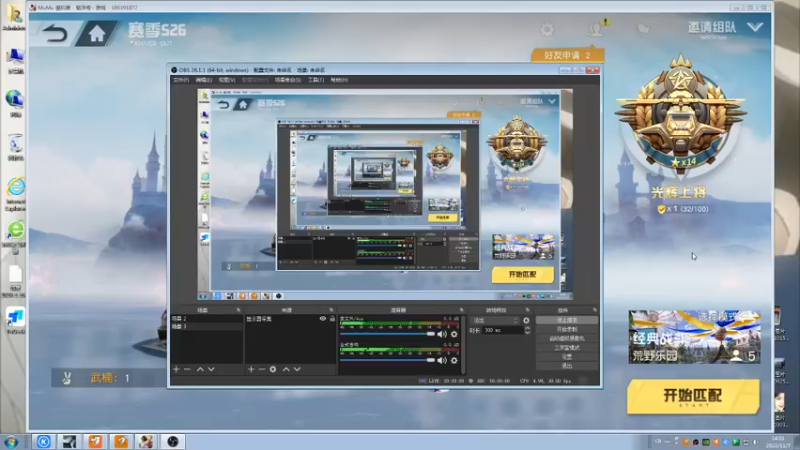Open the blue K music app on taskbar
Viewport: 800px width, 450px height.
click(x=43, y=441)
